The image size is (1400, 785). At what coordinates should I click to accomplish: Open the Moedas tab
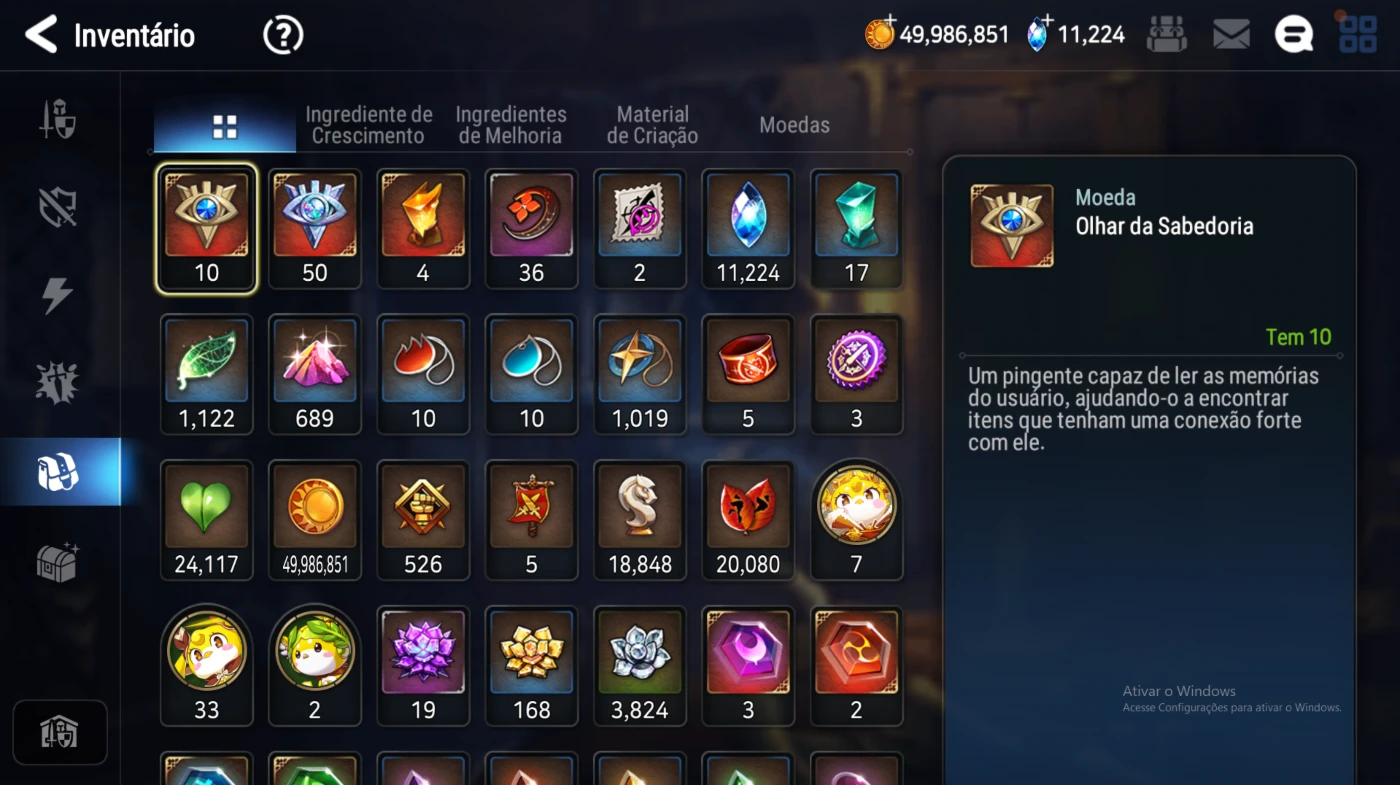point(795,125)
